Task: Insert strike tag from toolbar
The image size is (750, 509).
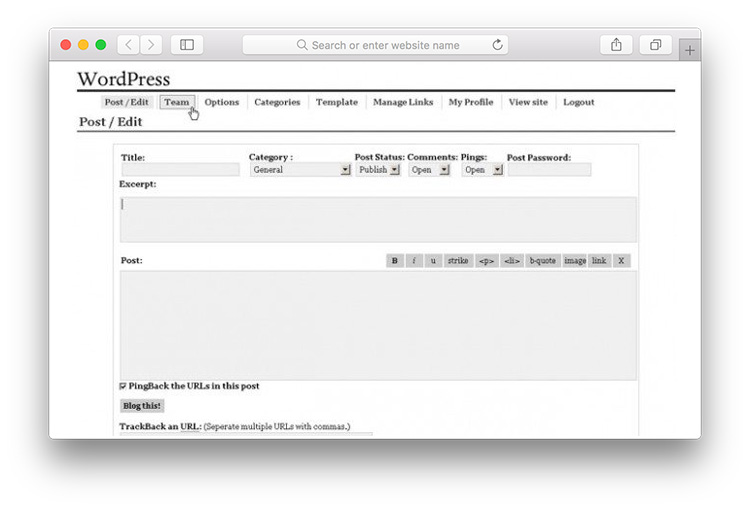Action: (458, 261)
